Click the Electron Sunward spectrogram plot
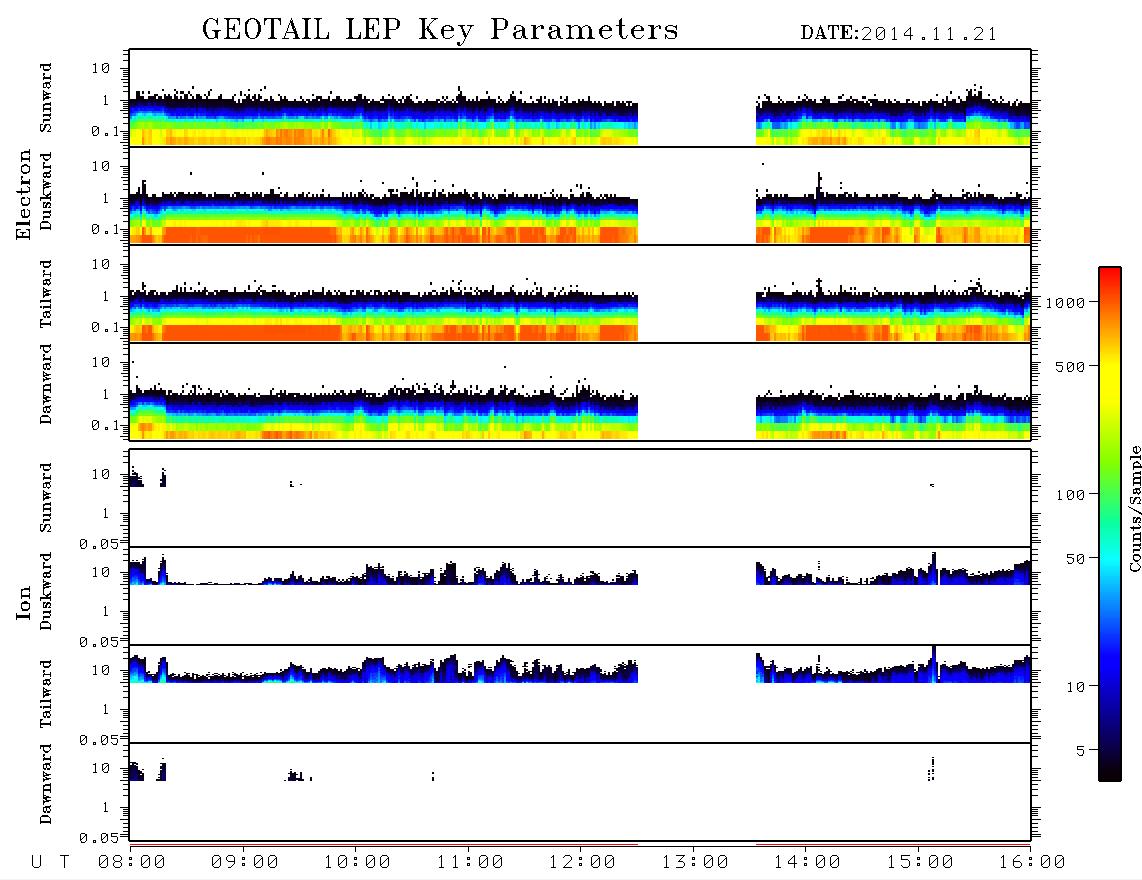Image resolution: width=1142 pixels, height=880 pixels. [x=580, y=98]
